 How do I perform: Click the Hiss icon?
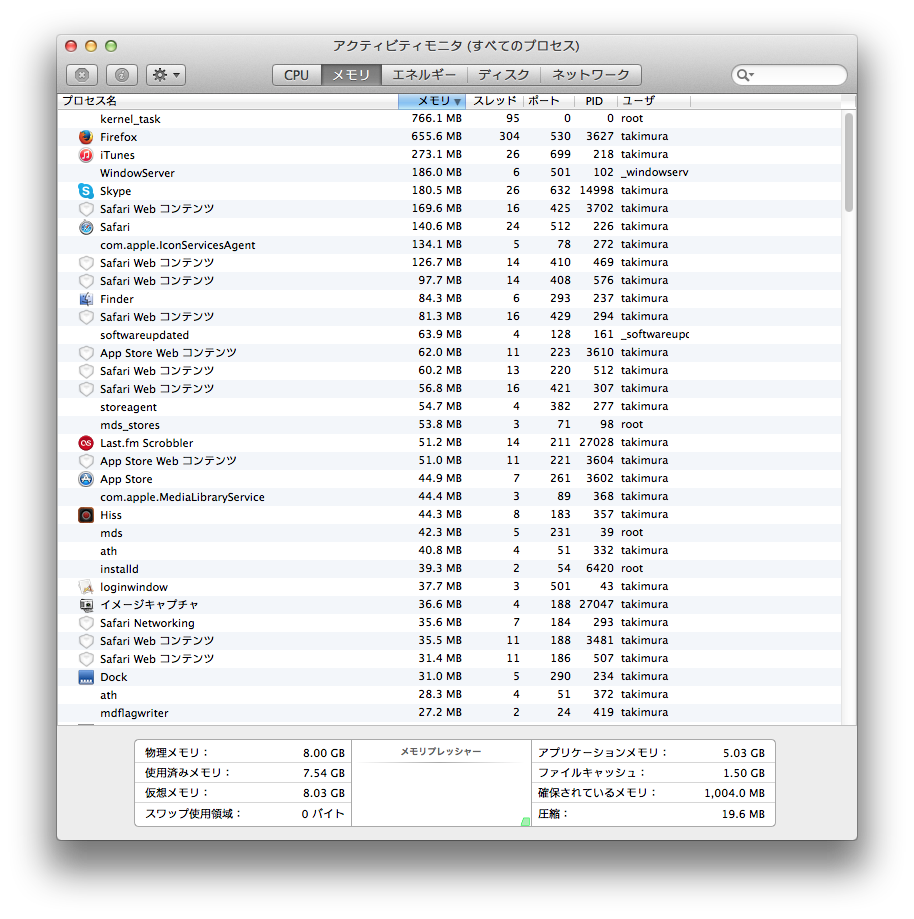tap(86, 515)
